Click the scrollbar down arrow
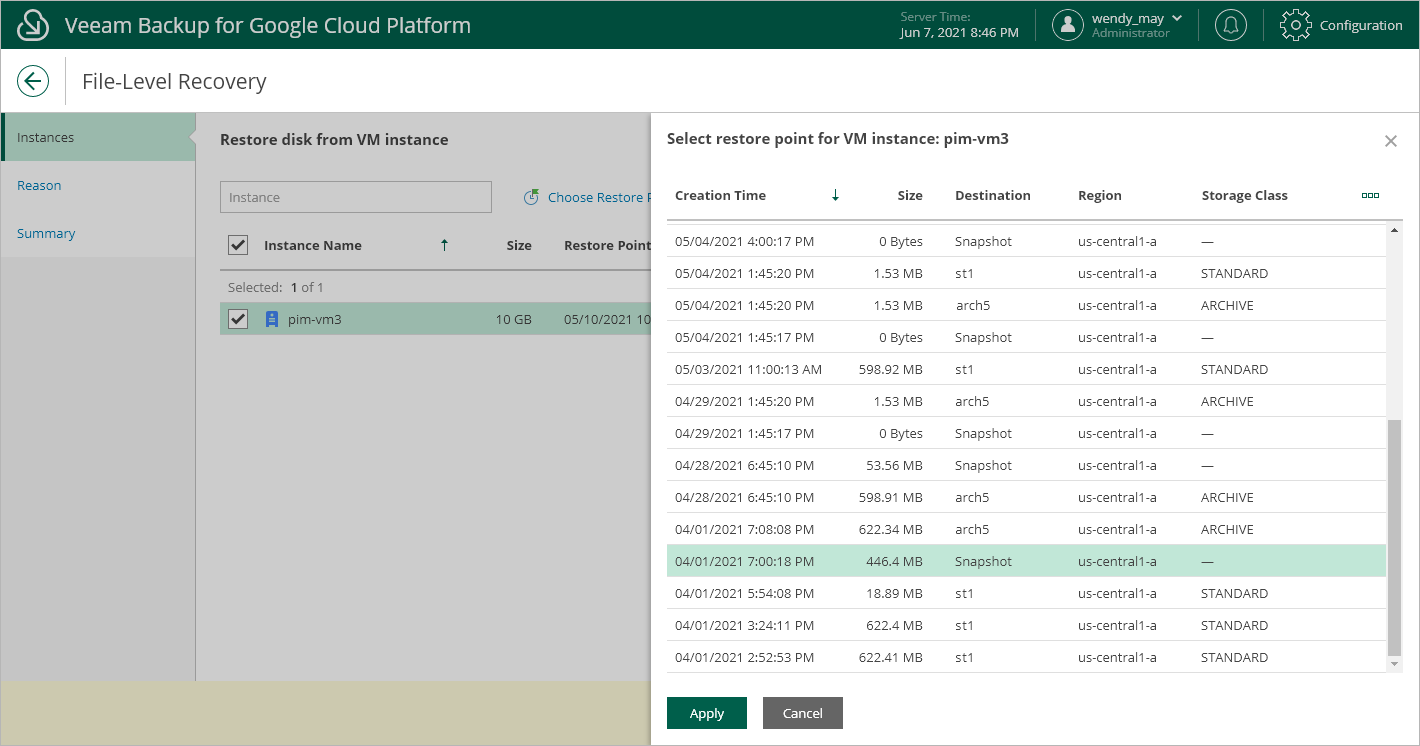This screenshot has width=1420, height=746. (1396, 664)
